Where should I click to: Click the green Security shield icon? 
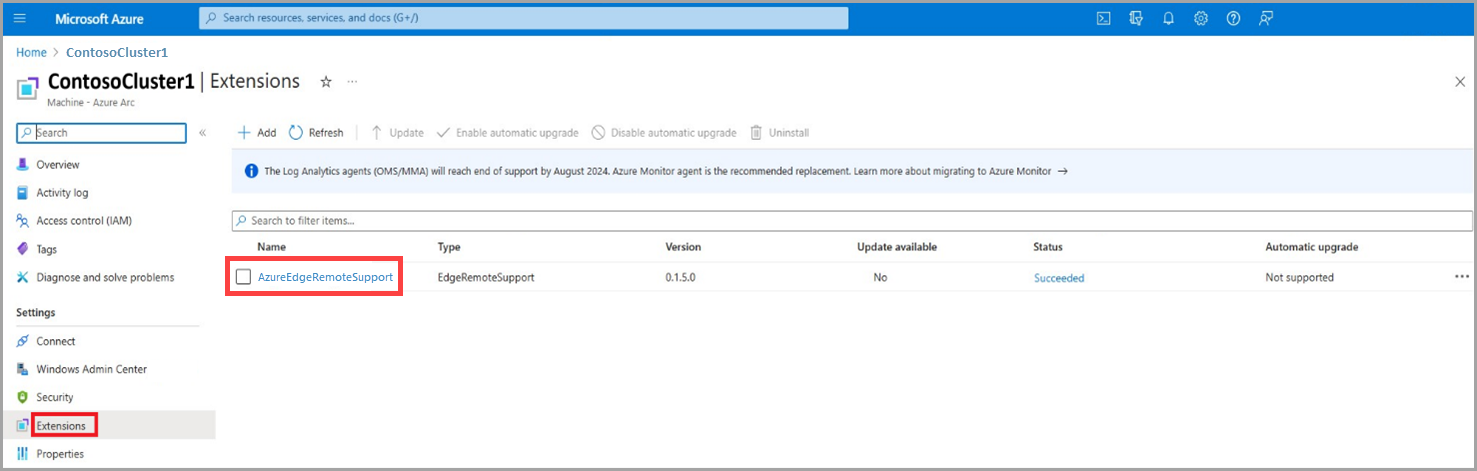point(22,397)
